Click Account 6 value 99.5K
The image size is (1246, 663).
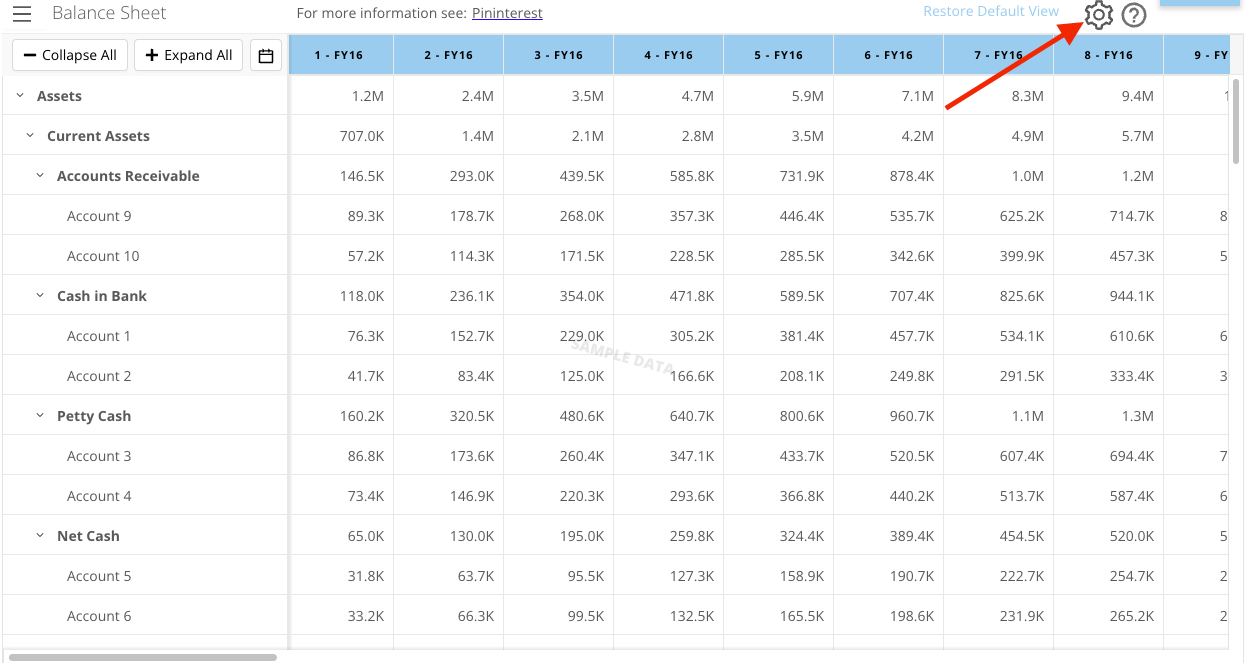click(585, 616)
